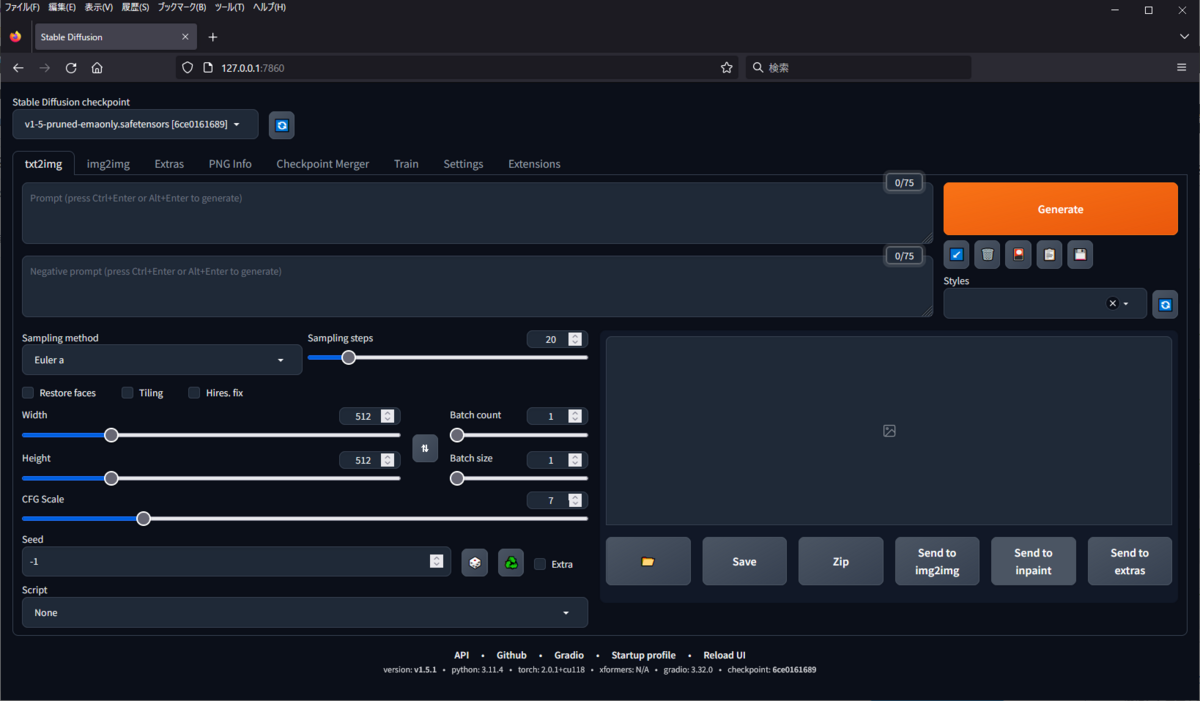Open the Github footer link
The width and height of the screenshot is (1200, 701).
tap(511, 655)
